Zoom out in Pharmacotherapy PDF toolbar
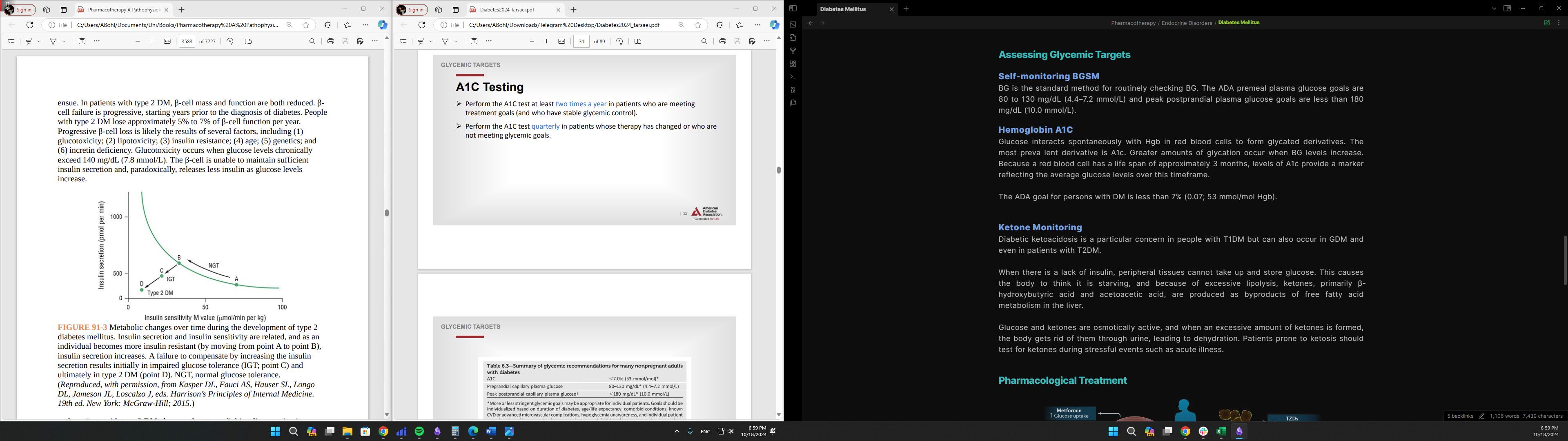The width and height of the screenshot is (1568, 441). coord(138,41)
